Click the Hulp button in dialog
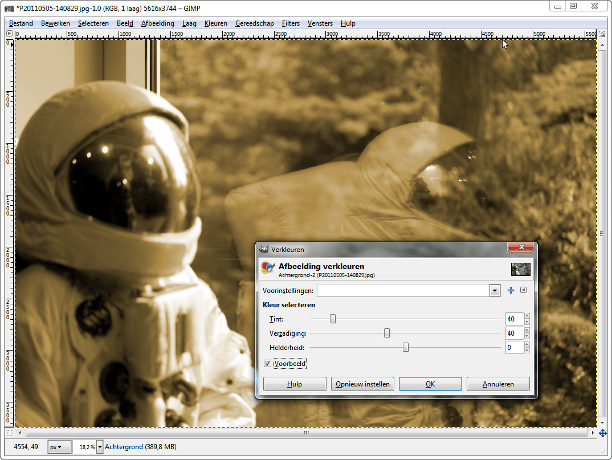Viewport: 612px width, 460px height. [294, 384]
